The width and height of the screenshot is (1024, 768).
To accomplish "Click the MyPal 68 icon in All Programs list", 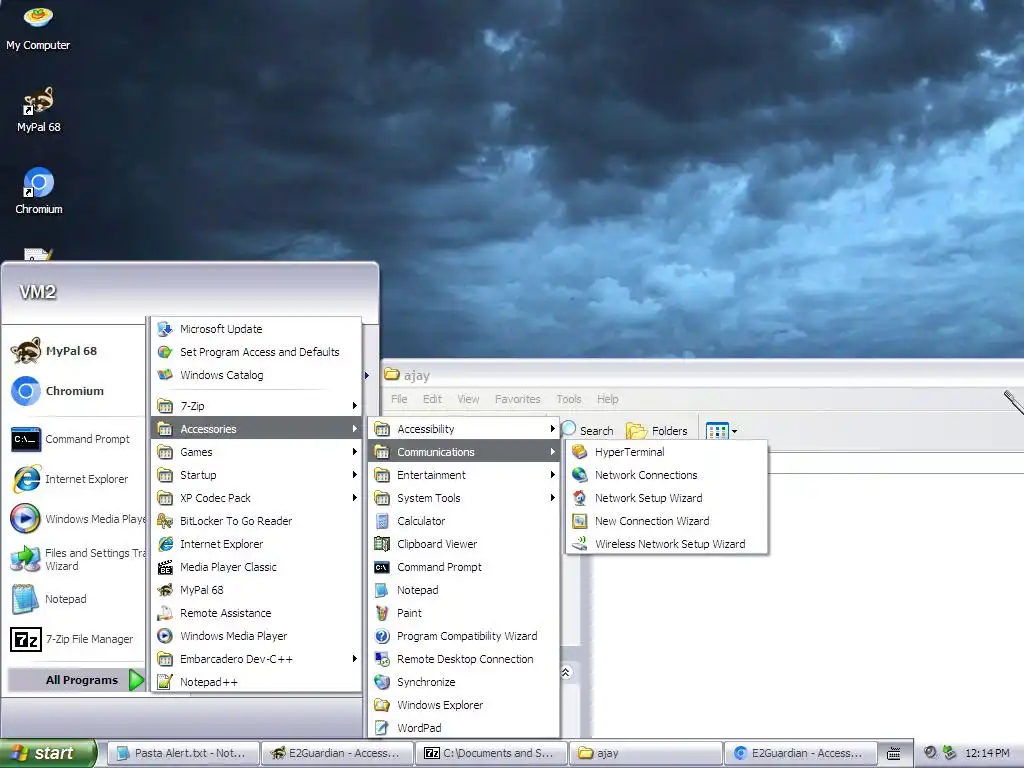I will tap(165, 590).
